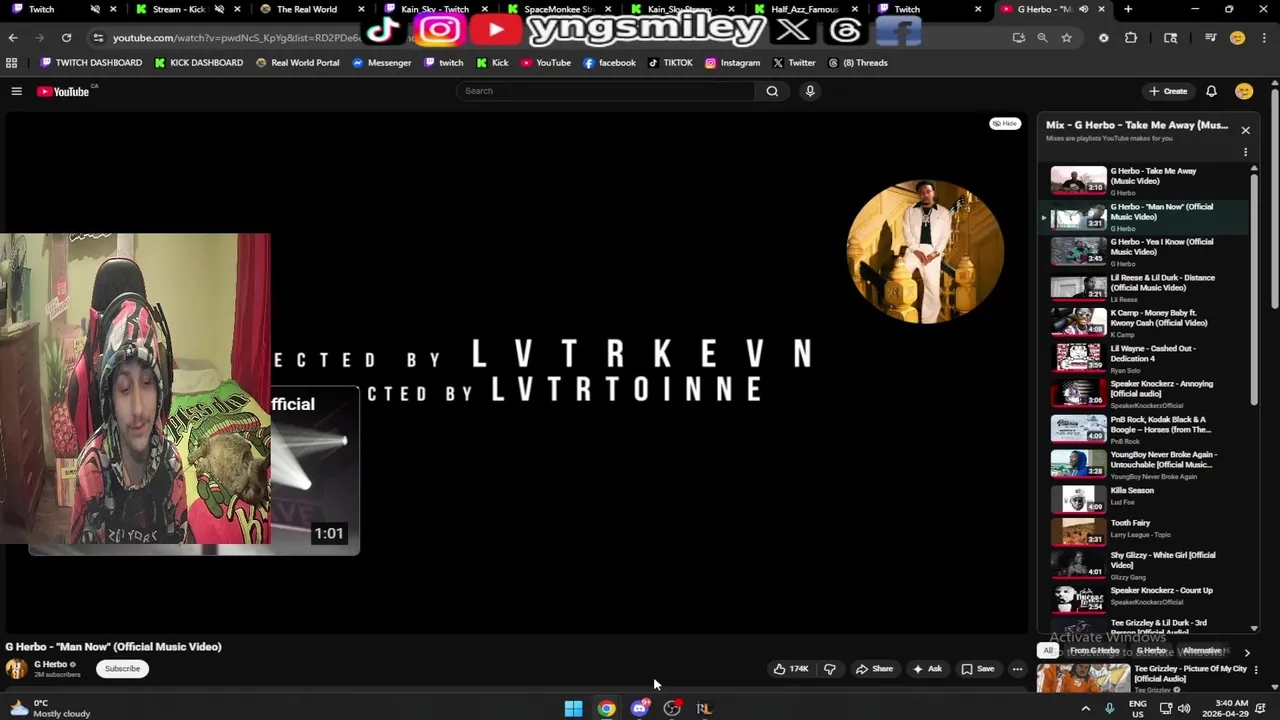Open Real World Portal bookmark
The height and width of the screenshot is (720, 1280).
click(x=297, y=63)
